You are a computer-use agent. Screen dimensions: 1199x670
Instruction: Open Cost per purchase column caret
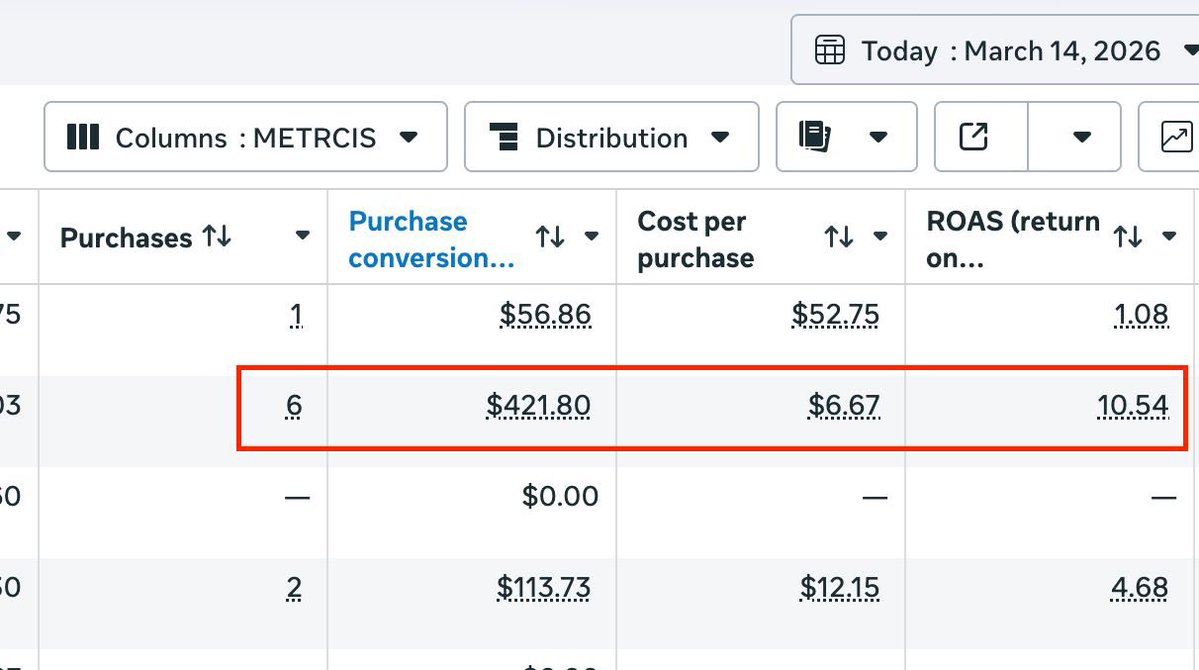(x=881, y=237)
